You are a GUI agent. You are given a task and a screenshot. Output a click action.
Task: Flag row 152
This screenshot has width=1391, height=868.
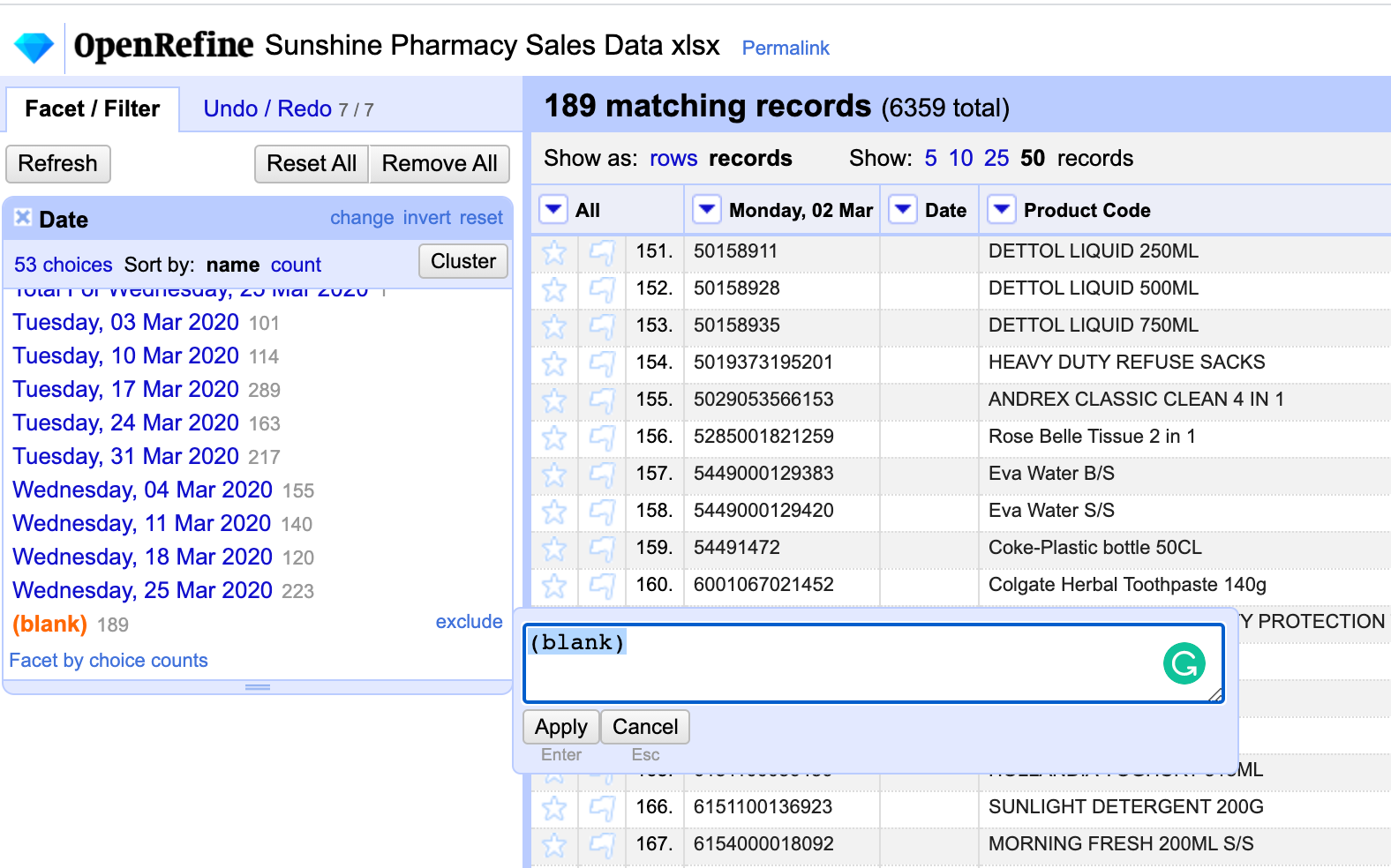pos(602,289)
